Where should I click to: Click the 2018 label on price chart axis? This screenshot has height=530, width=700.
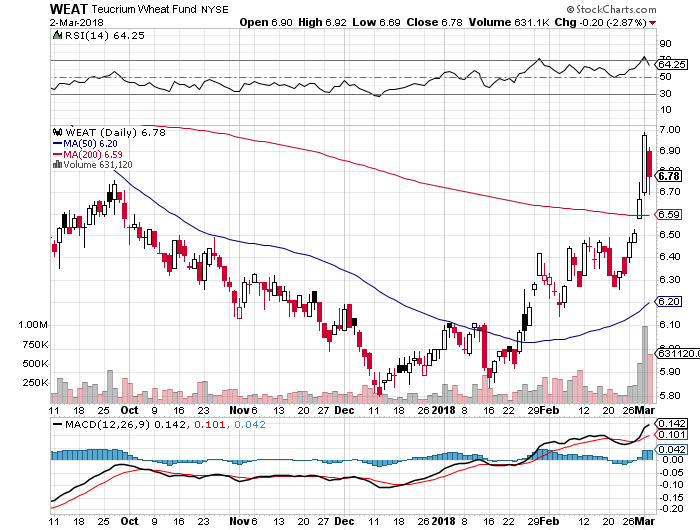pos(444,410)
